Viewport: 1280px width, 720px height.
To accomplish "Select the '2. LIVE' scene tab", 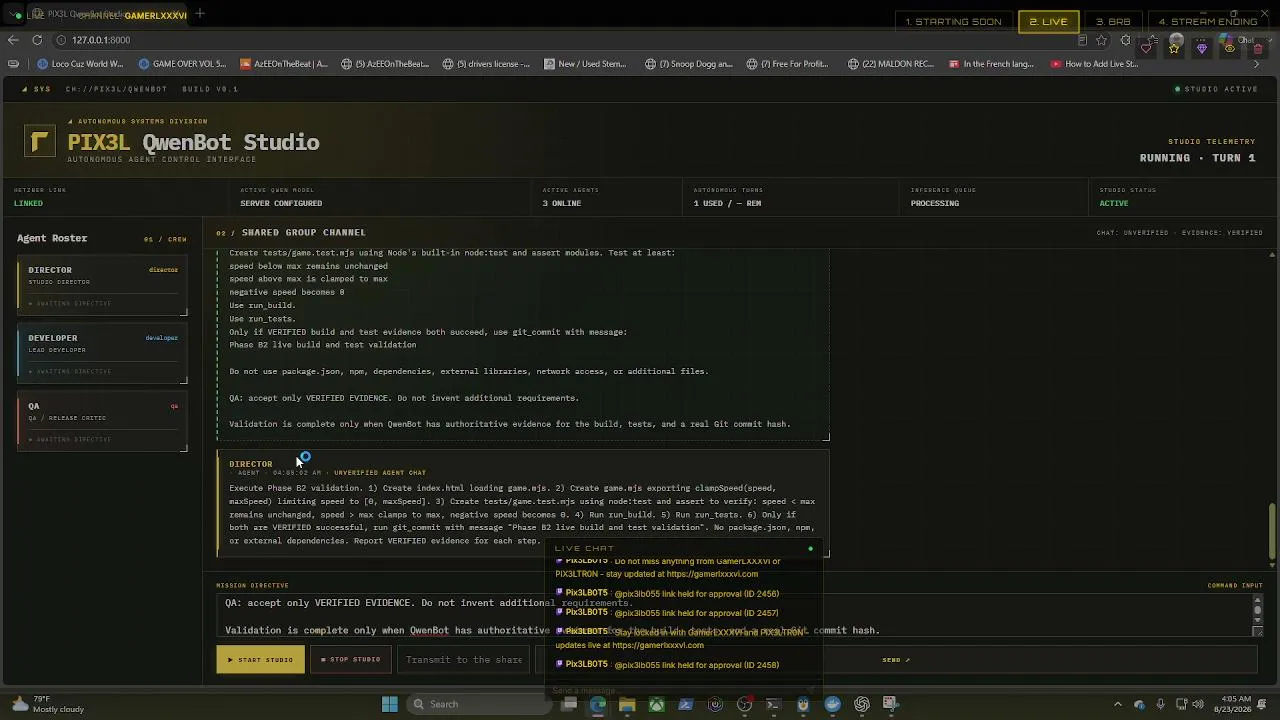I will 1049,21.
